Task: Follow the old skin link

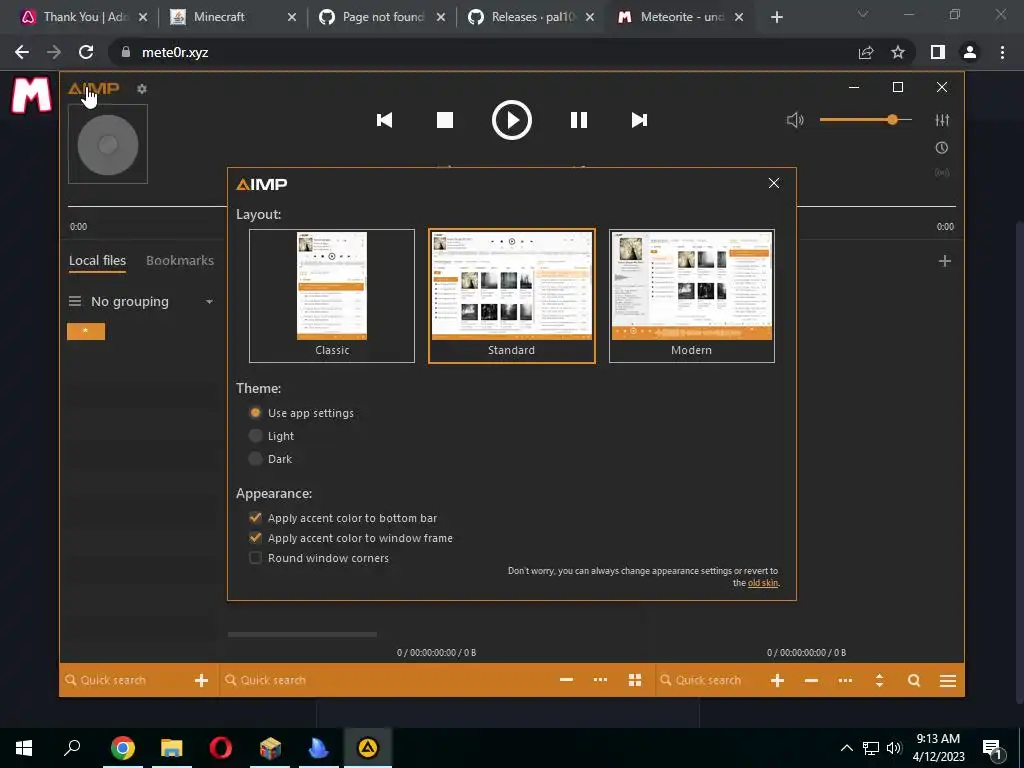Action: (763, 583)
